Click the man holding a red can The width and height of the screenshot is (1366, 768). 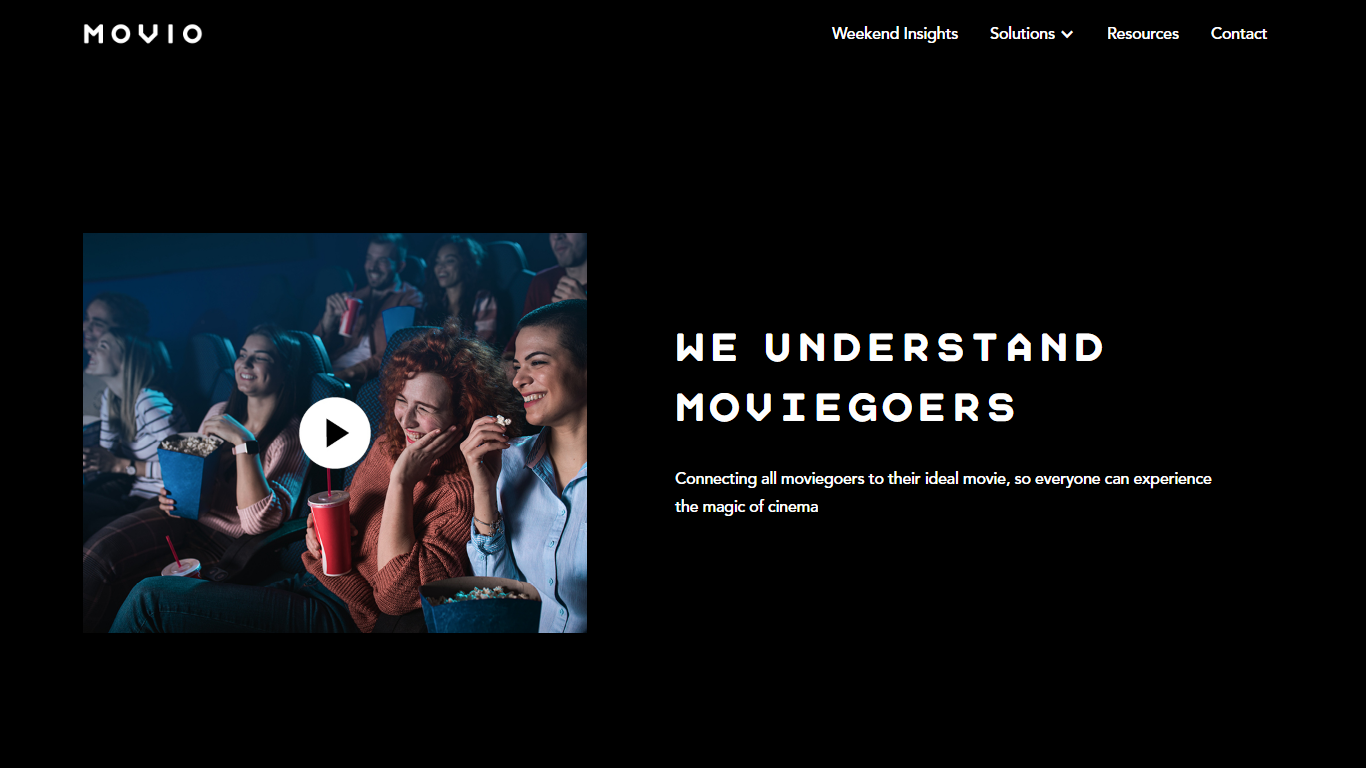pos(372,300)
